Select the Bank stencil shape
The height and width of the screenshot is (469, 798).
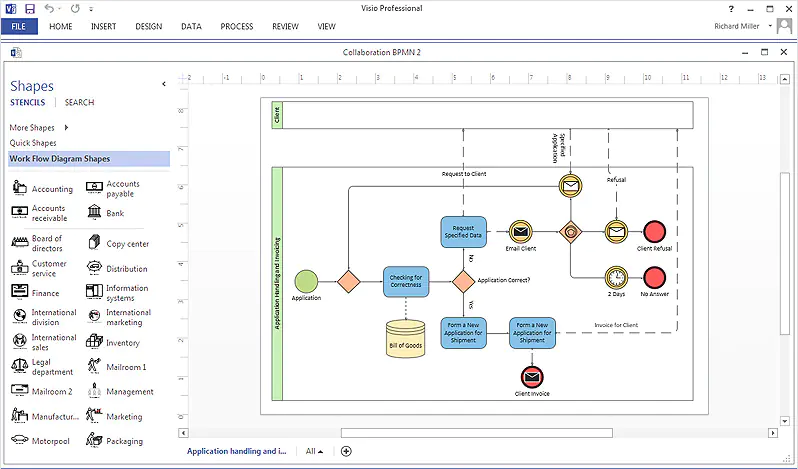(94, 212)
